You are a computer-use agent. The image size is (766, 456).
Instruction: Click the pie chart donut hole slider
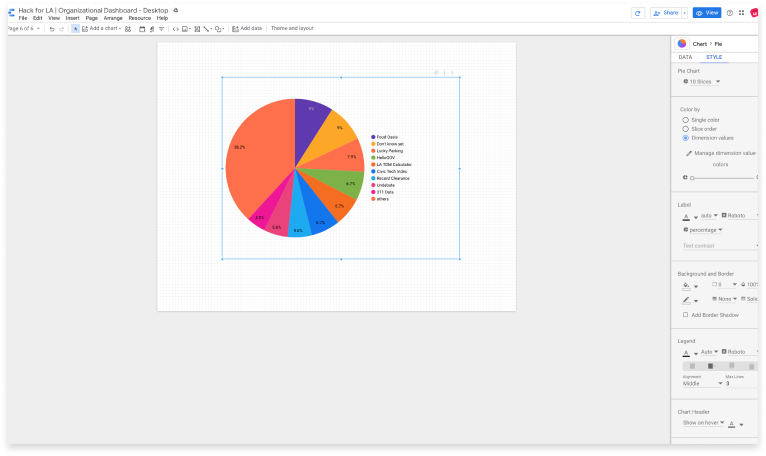click(691, 178)
